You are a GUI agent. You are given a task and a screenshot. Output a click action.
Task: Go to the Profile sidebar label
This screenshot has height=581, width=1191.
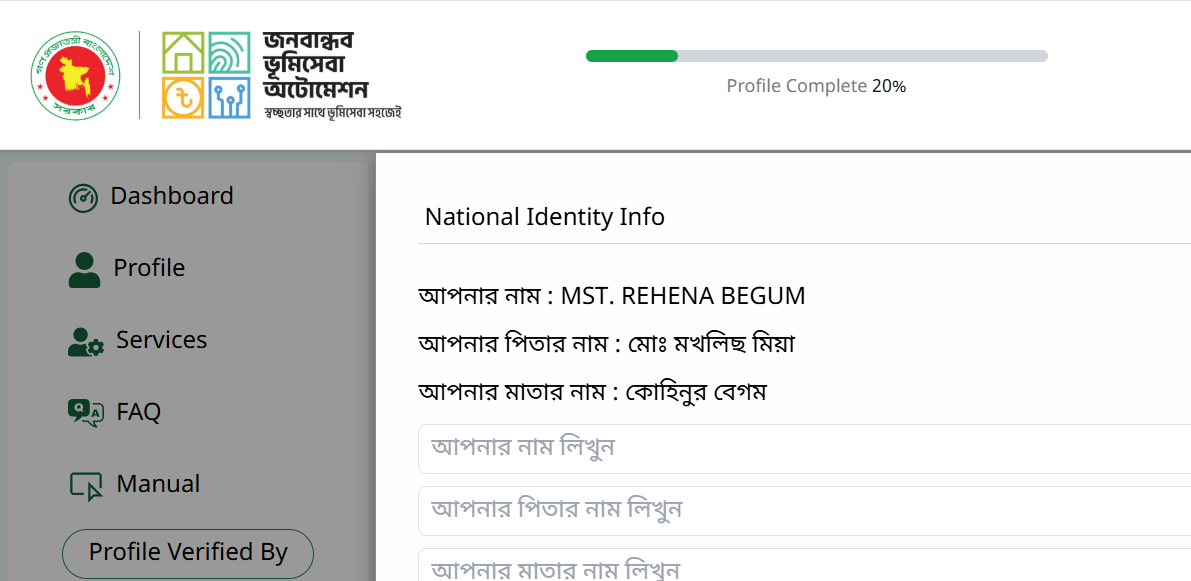(149, 267)
